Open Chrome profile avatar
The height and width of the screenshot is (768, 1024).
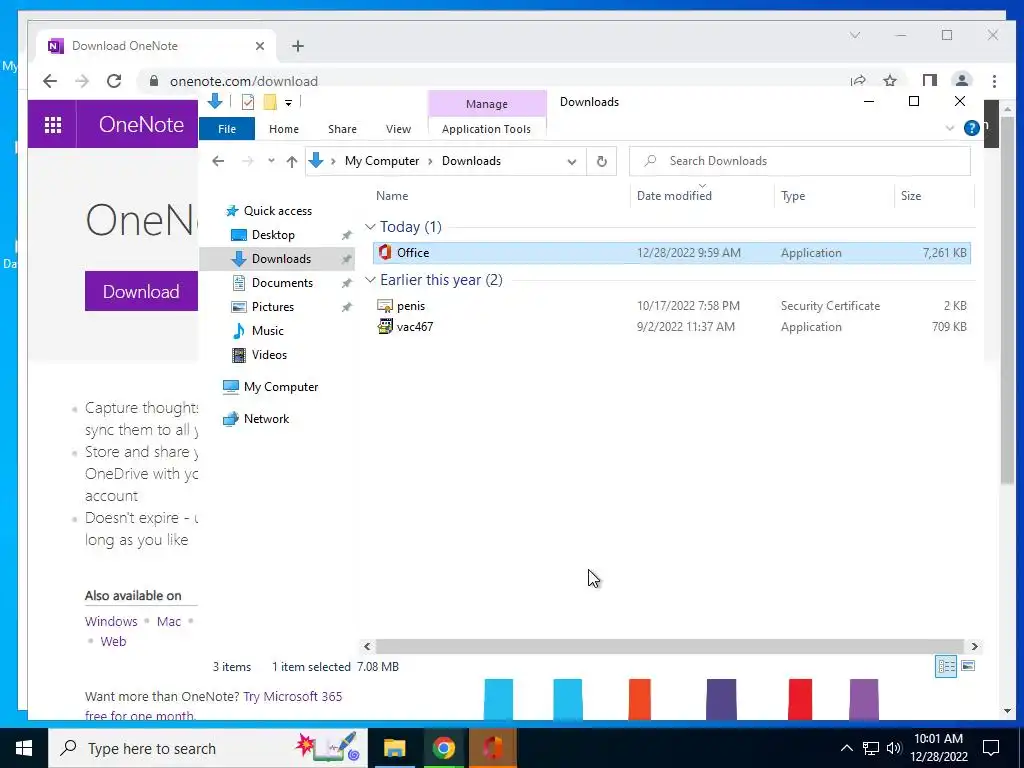tap(961, 81)
